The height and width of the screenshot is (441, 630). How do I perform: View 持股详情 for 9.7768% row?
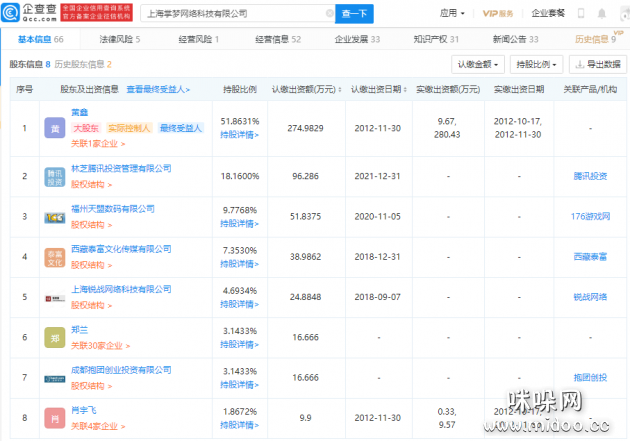(239, 224)
